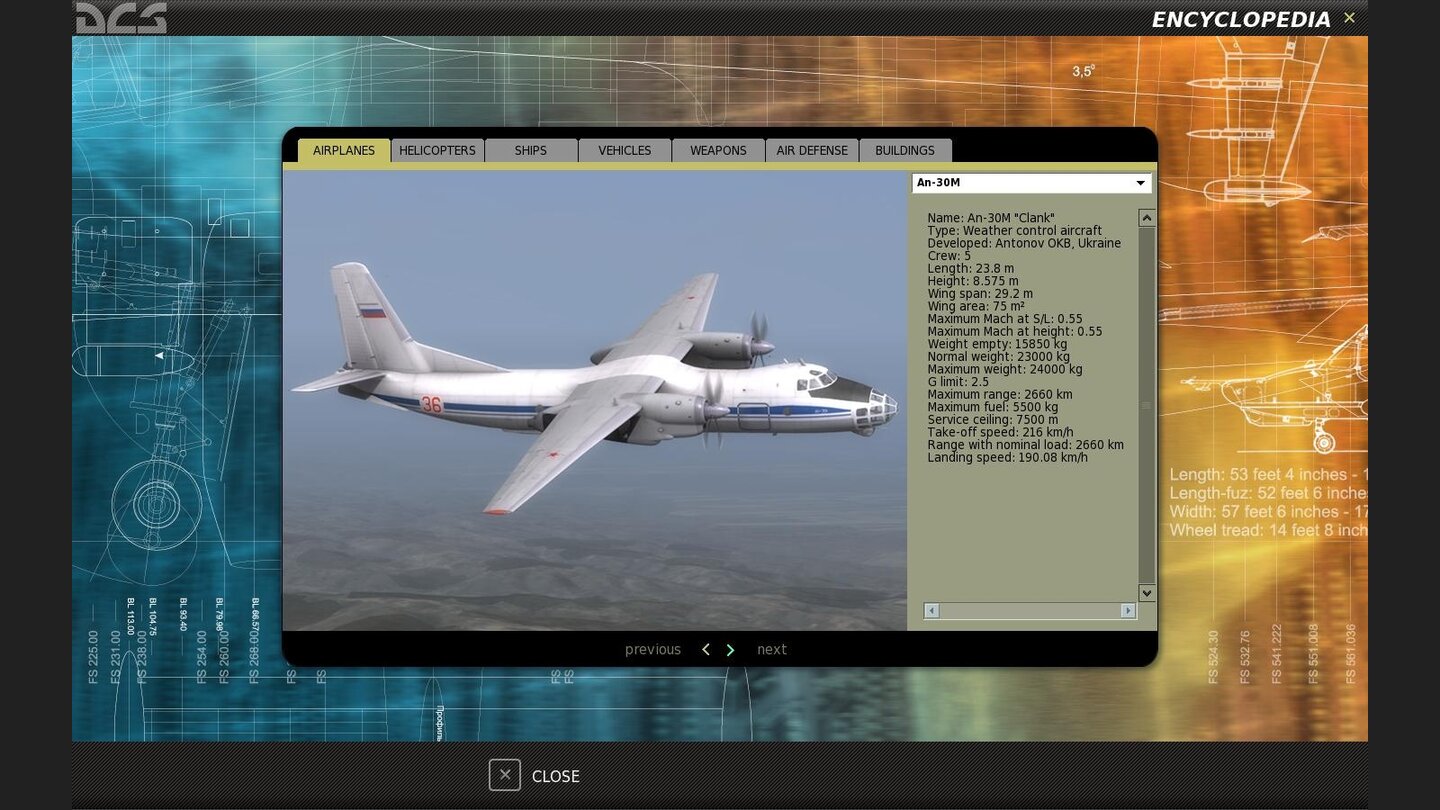Click the 'next' text link
This screenshot has height=810, width=1440.
pyautogui.click(x=772, y=650)
